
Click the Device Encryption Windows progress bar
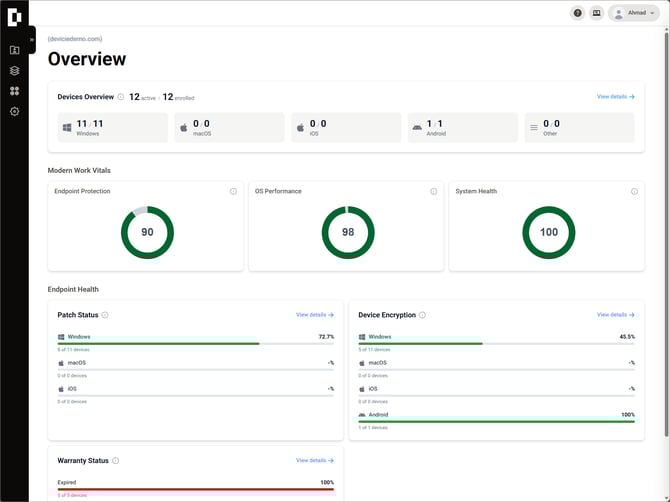pyautogui.click(x=497, y=343)
